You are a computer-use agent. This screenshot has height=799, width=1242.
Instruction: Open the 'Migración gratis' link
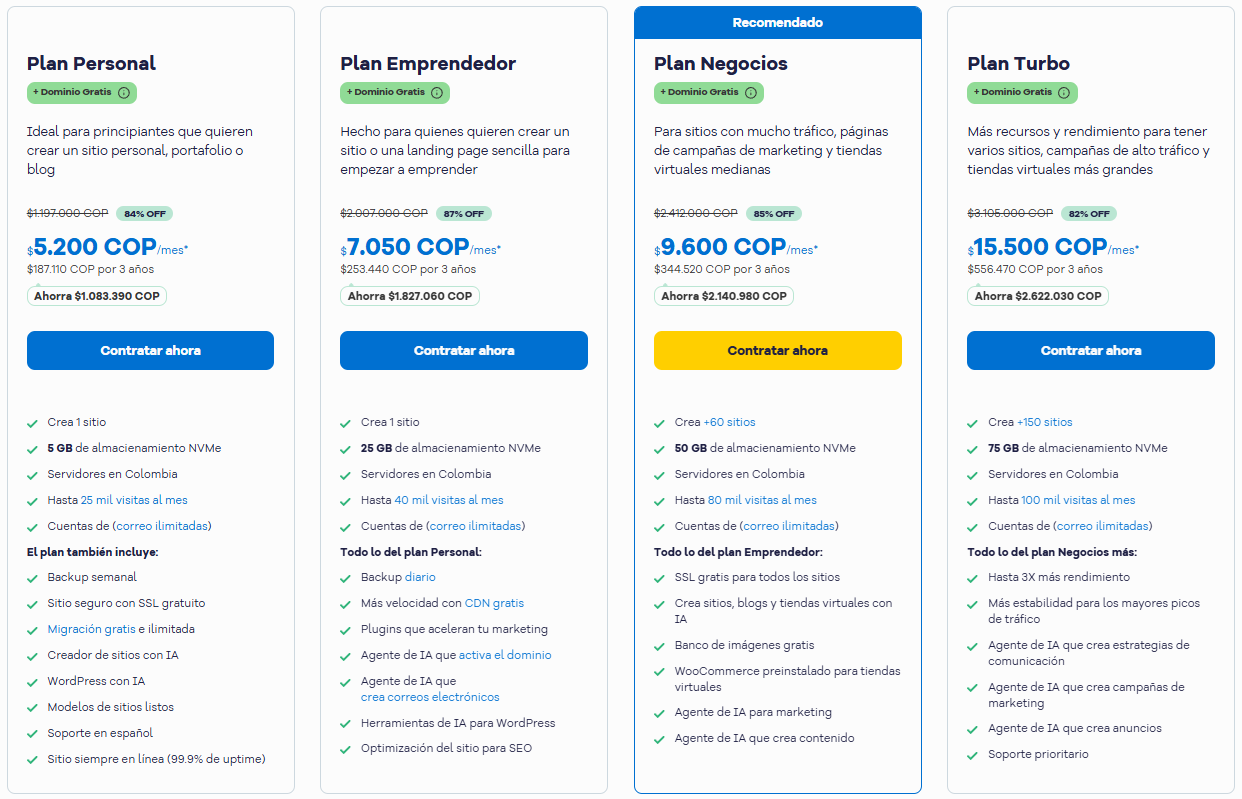click(90, 629)
